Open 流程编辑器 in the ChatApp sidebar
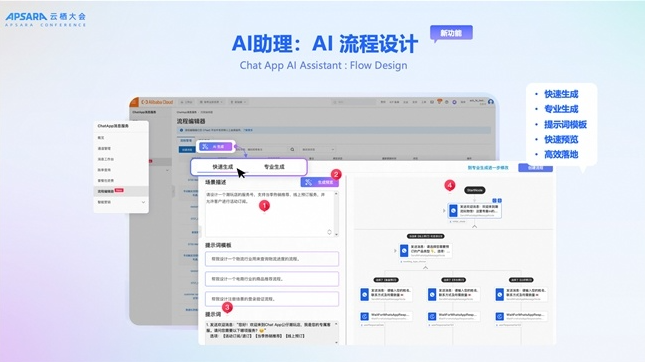The image size is (645, 362). click(121, 191)
